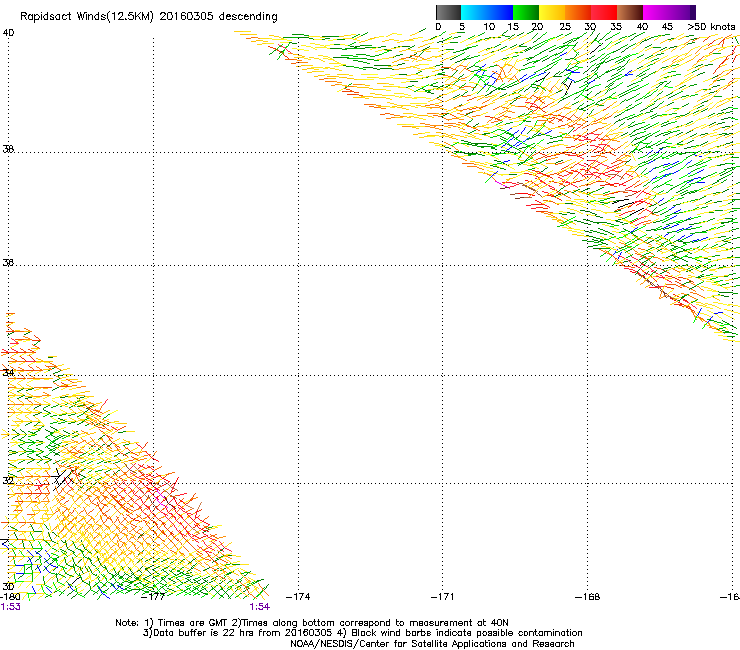740x650 pixels.
Task: Click the purple '1:53' time label
Action: pos(10,607)
